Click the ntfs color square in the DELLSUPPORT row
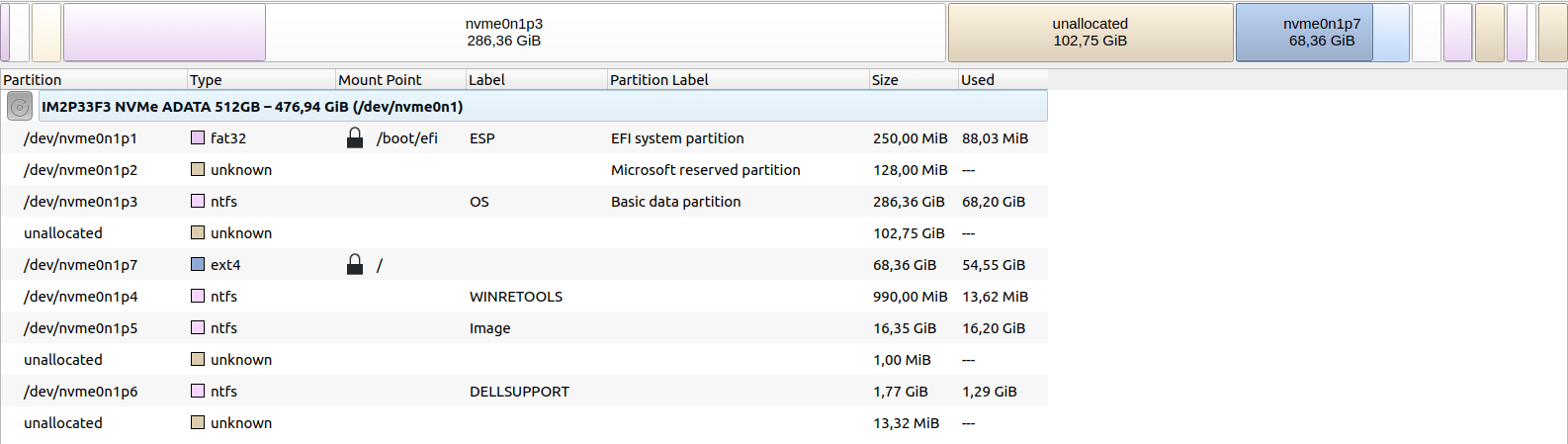1568x444 pixels. [x=198, y=392]
